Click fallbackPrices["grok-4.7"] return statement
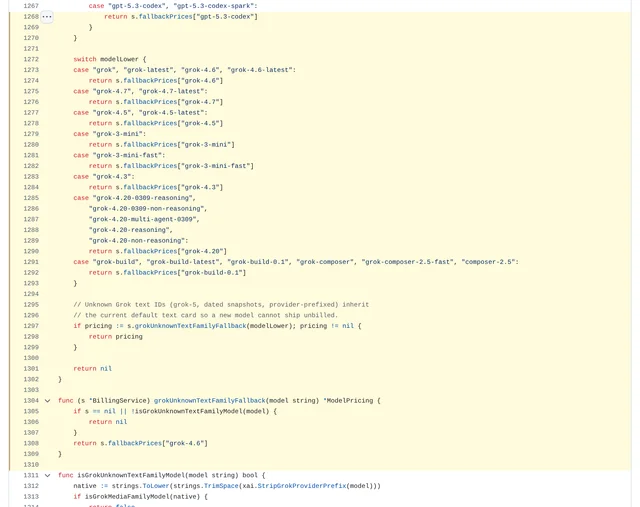 pos(156,102)
